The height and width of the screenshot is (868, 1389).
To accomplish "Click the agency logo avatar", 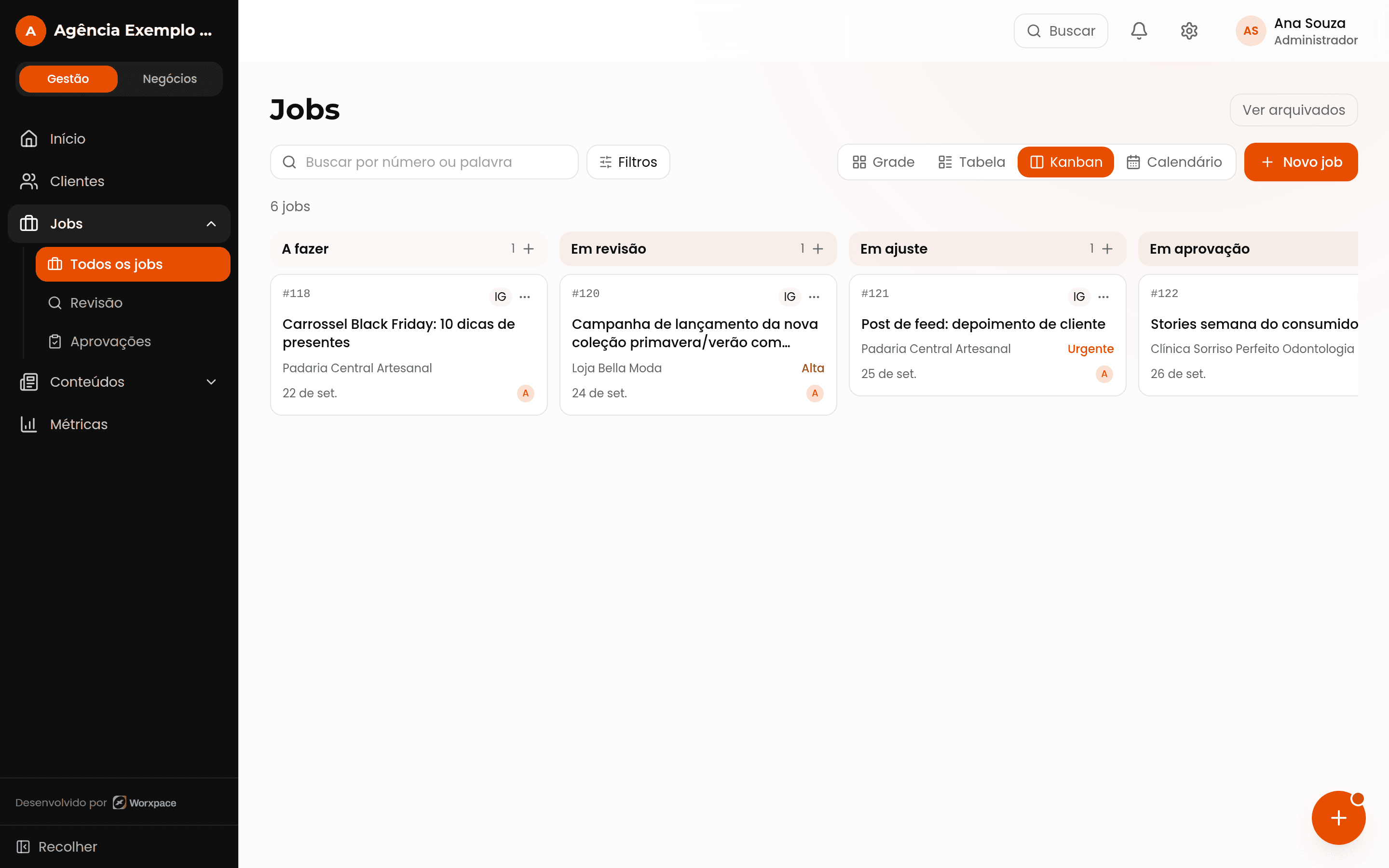I will point(31,31).
